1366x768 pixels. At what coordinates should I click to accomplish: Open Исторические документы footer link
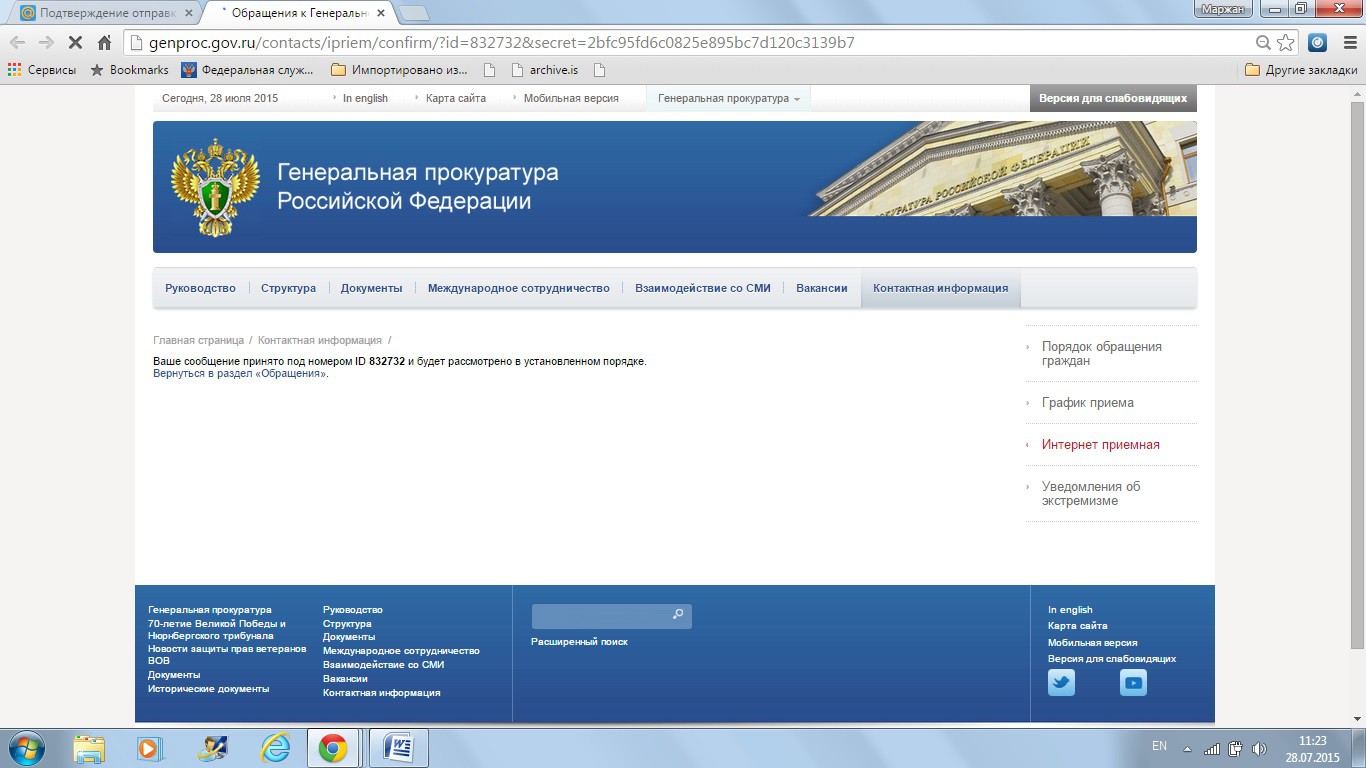208,689
